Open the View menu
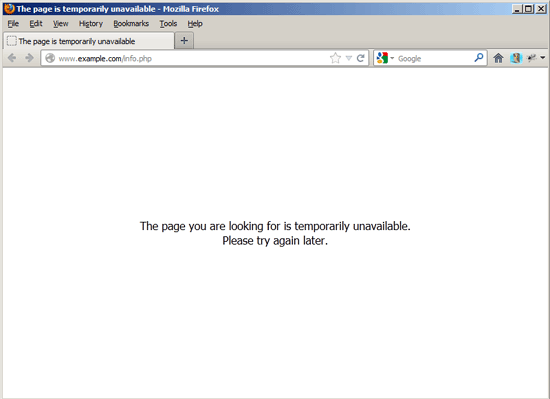 coord(60,24)
